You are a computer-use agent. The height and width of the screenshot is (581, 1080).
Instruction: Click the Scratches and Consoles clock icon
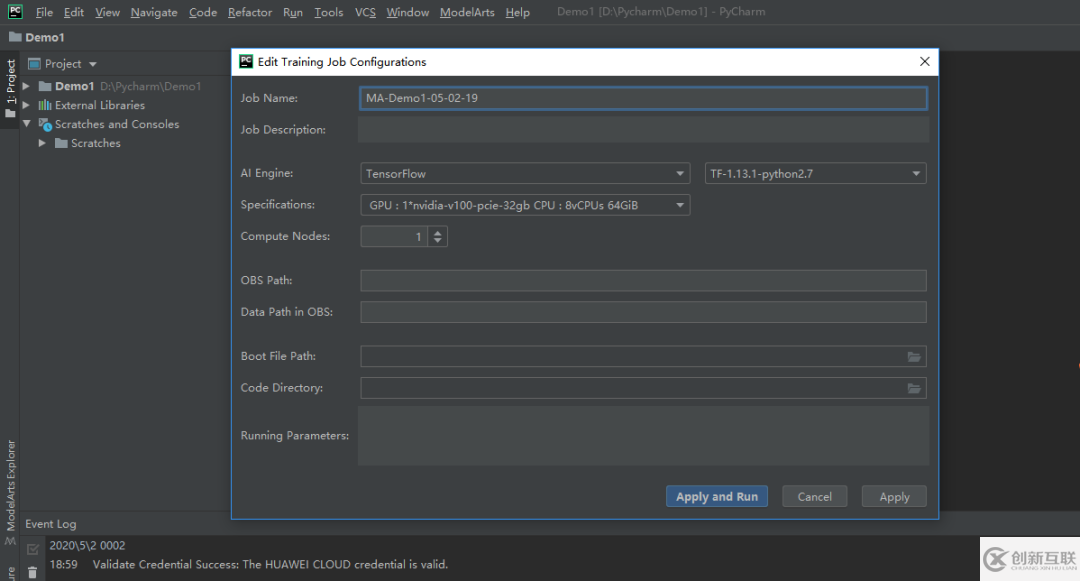coord(45,125)
